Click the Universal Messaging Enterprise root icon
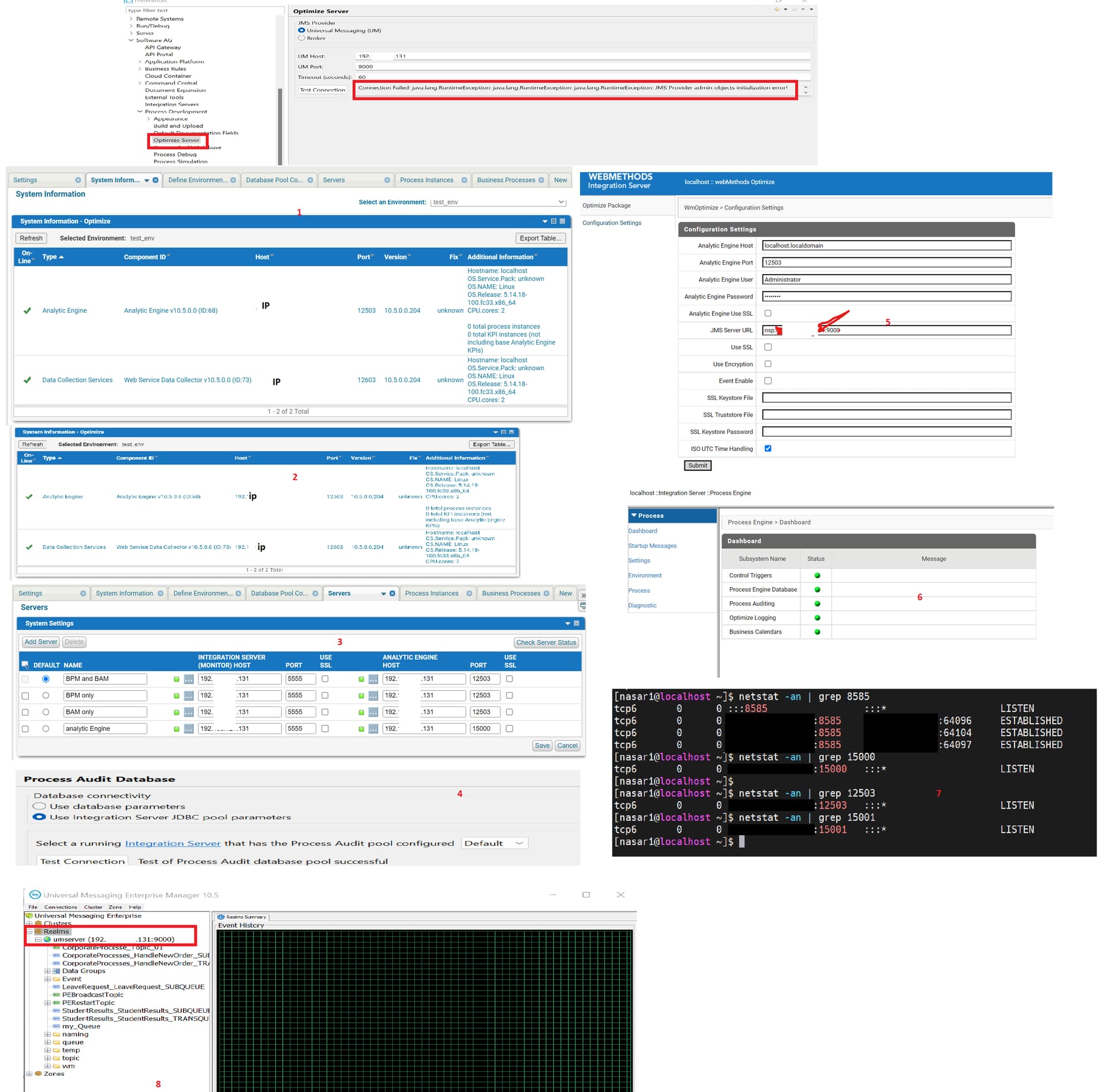 click(x=29, y=915)
